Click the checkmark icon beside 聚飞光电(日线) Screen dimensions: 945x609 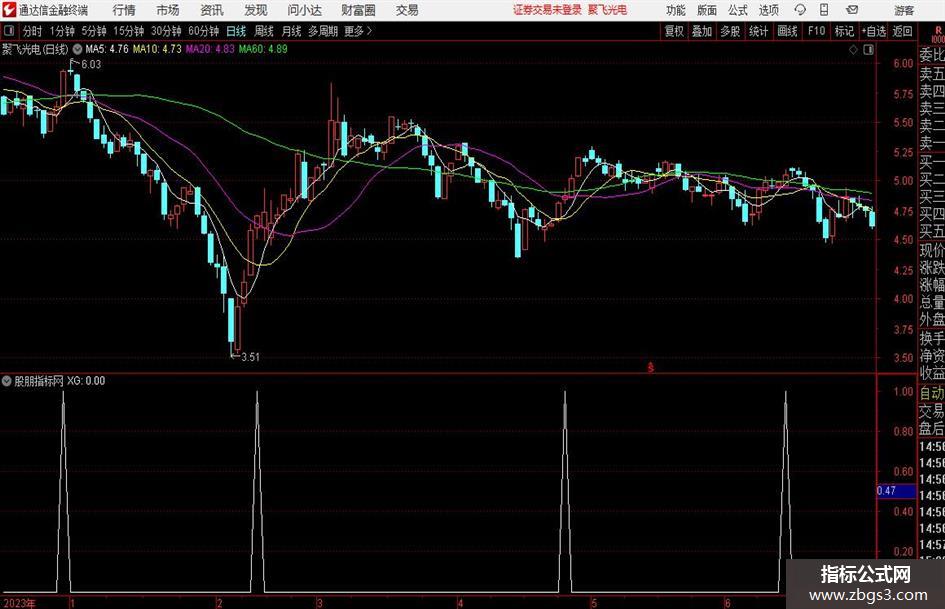pyautogui.click(x=77, y=49)
